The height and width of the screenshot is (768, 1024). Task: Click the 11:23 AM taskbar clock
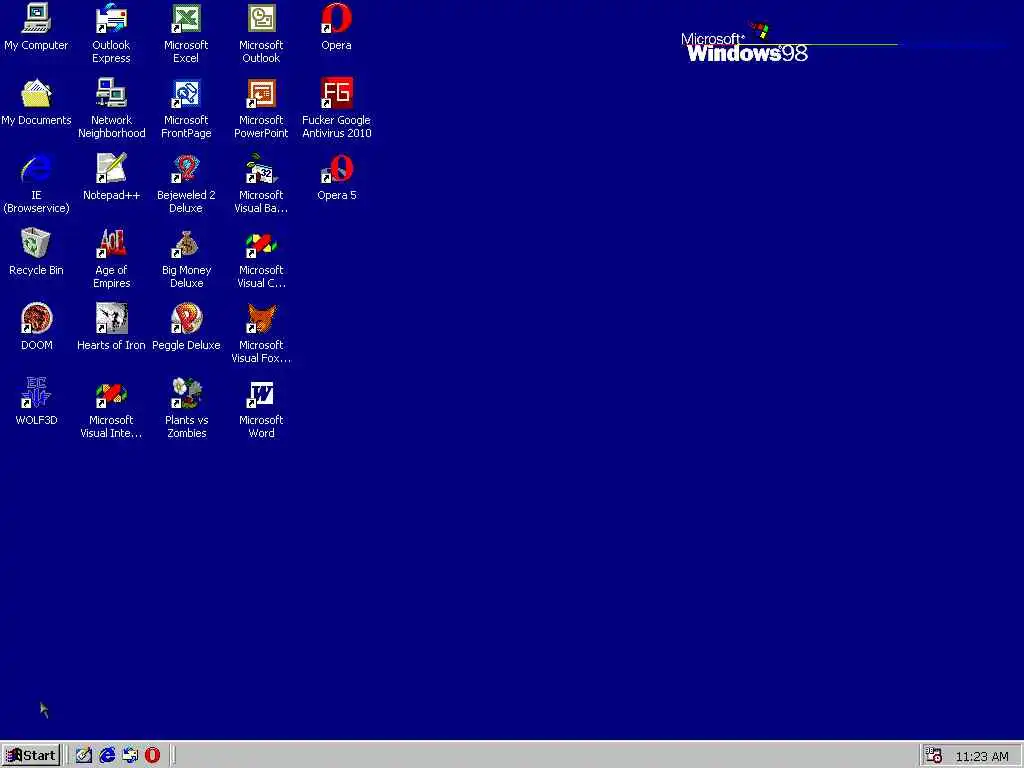coord(982,756)
